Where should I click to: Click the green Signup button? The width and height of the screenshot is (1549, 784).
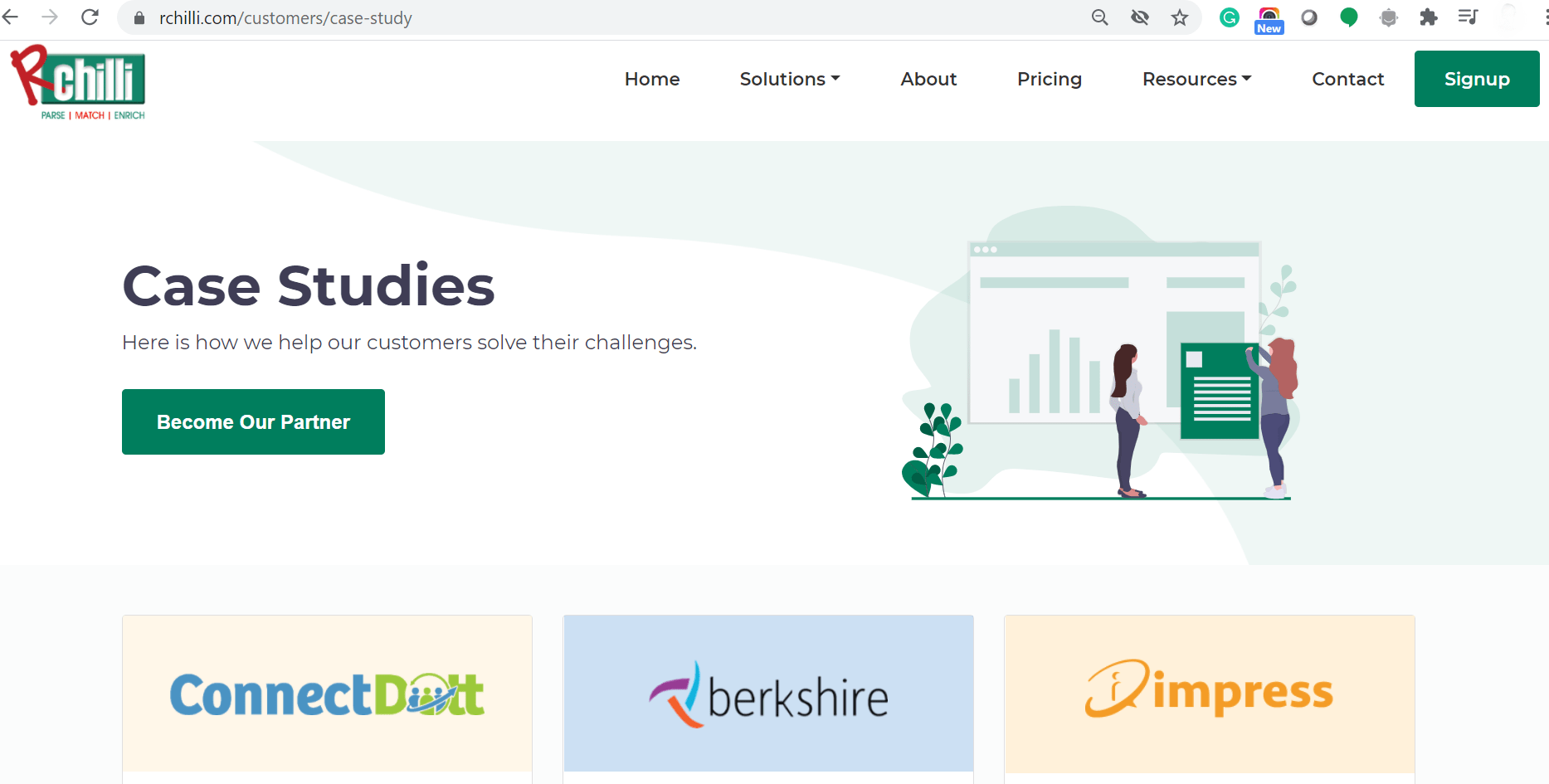[1477, 79]
